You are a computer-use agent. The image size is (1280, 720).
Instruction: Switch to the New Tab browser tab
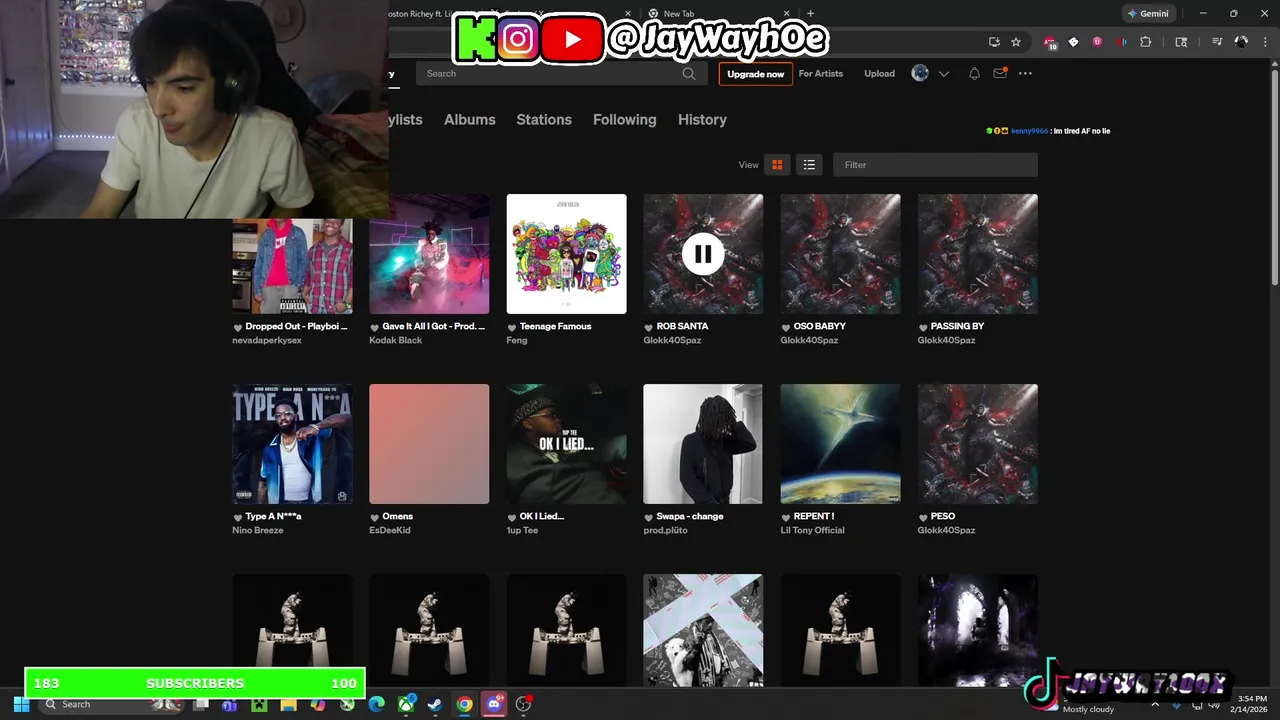[x=720, y=14]
